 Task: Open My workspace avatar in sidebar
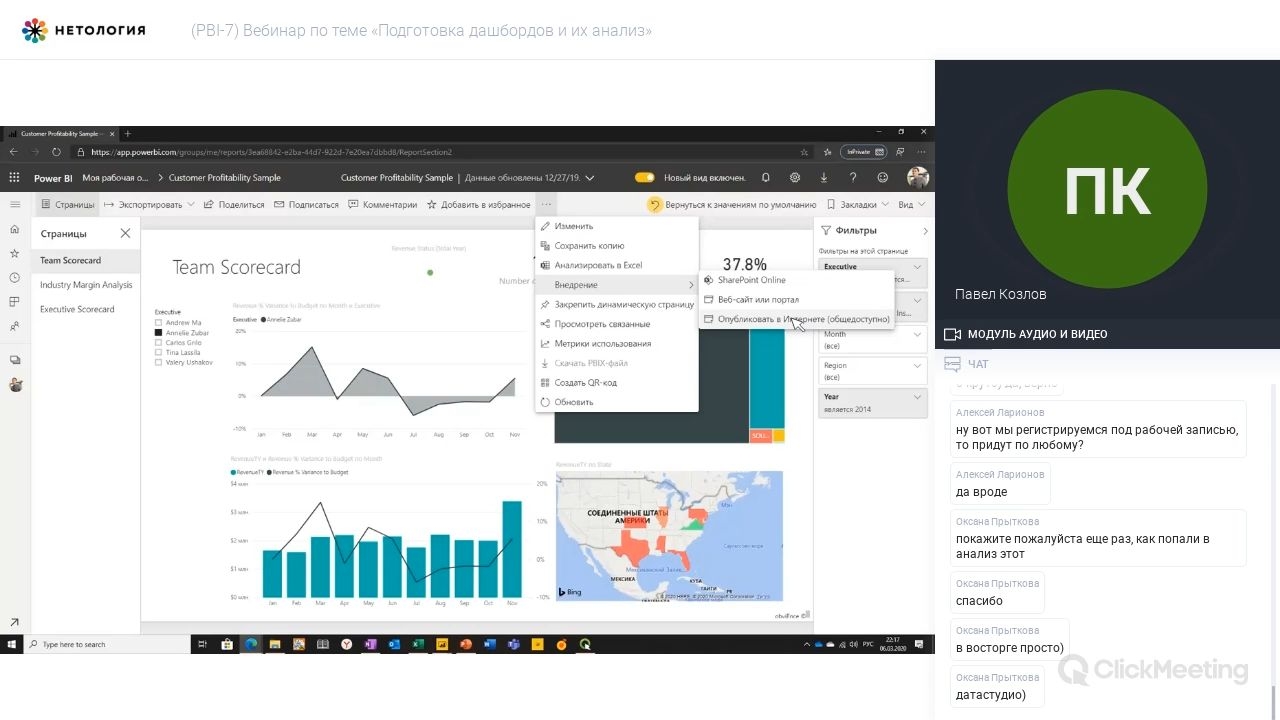15,384
